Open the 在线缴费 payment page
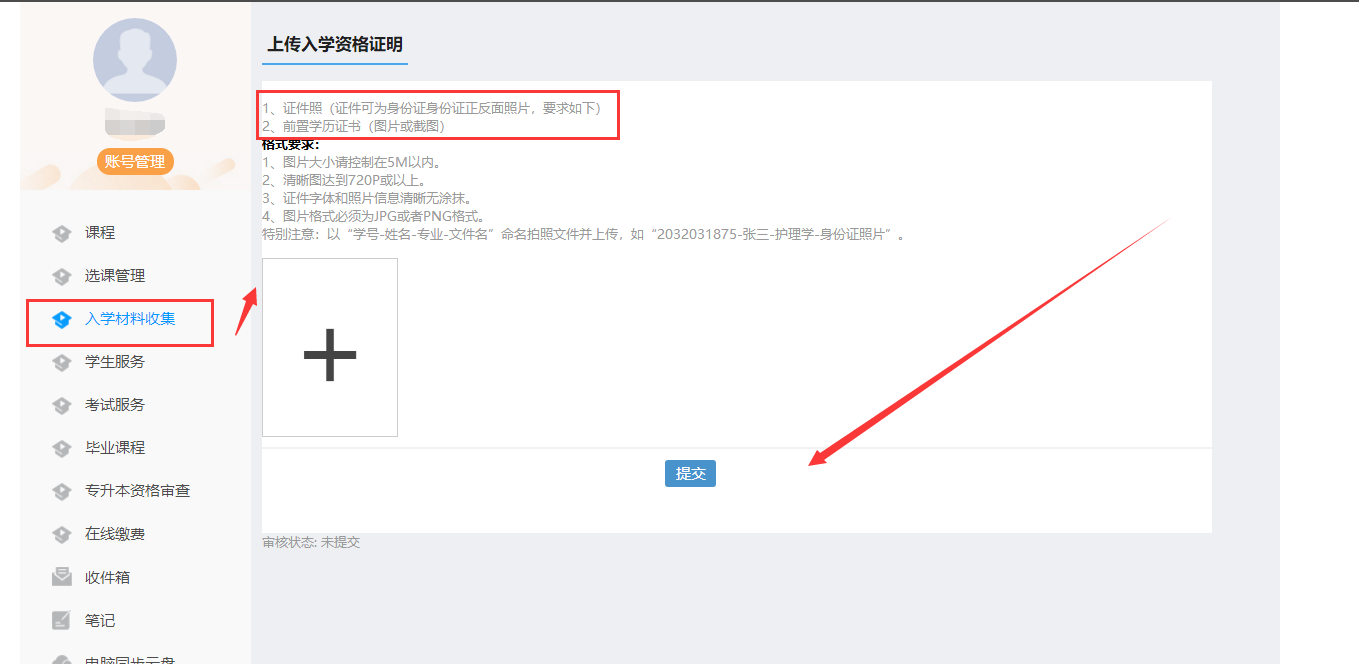Image resolution: width=1359 pixels, height=664 pixels. [114, 534]
